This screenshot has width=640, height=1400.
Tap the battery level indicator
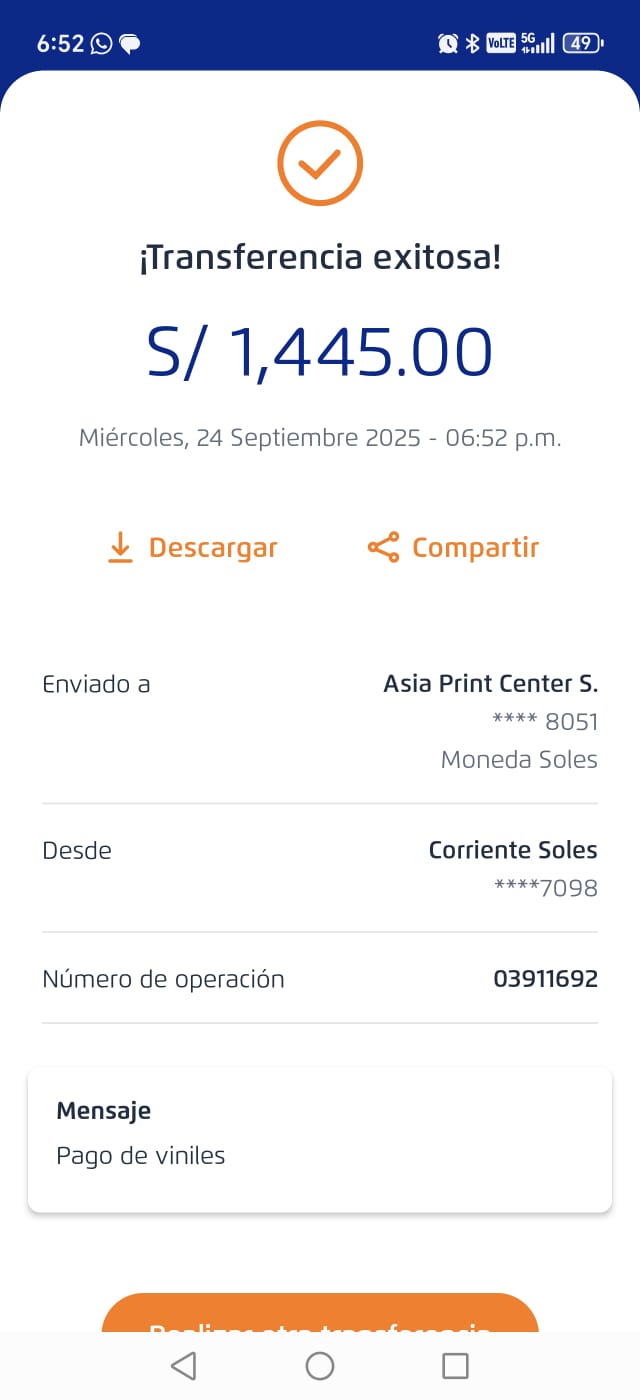click(582, 43)
